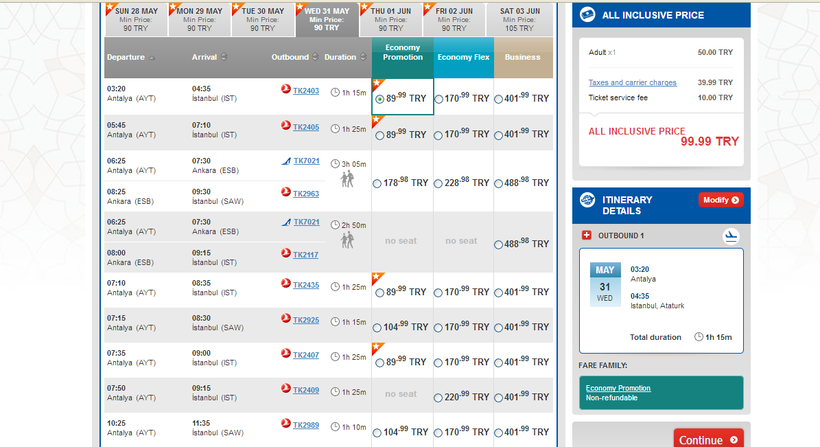Click the transfer passengers icon on the 2h 50m flight
This screenshot has height=447, width=820.
click(x=347, y=241)
